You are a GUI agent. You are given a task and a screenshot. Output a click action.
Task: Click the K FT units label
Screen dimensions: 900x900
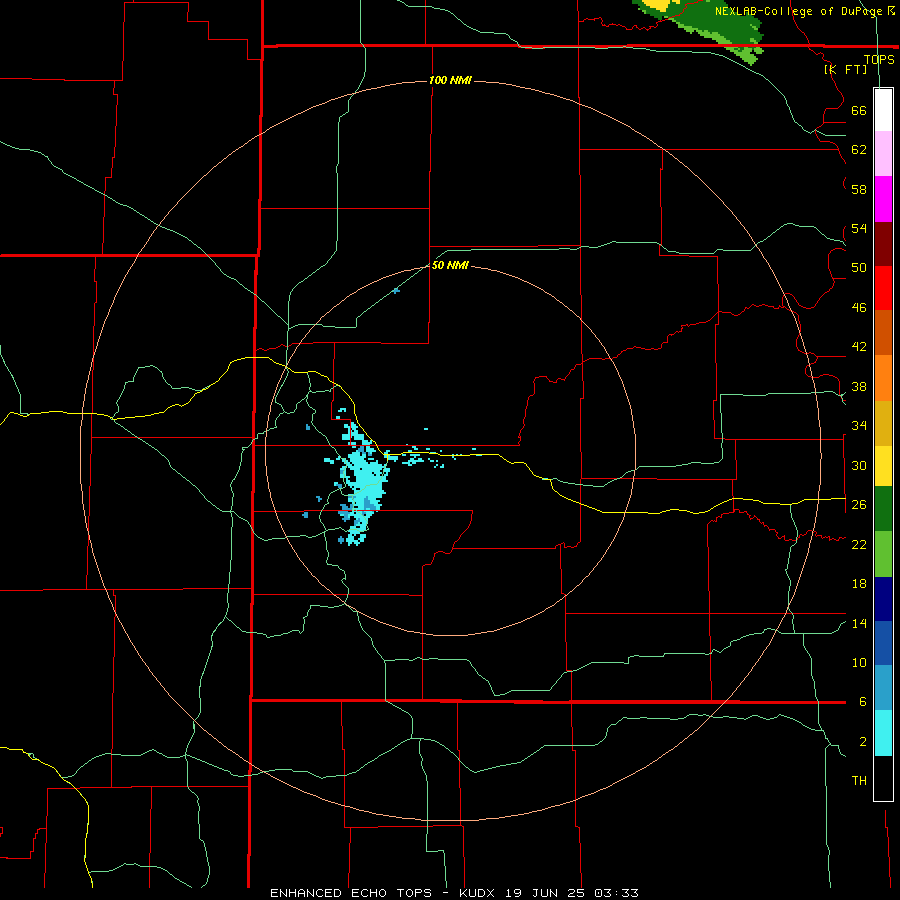click(845, 69)
